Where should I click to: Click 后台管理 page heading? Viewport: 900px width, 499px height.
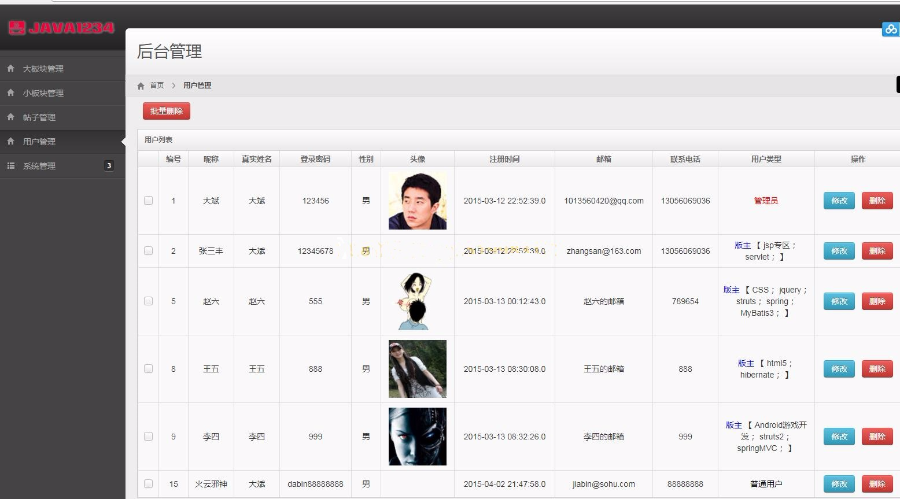coord(169,51)
